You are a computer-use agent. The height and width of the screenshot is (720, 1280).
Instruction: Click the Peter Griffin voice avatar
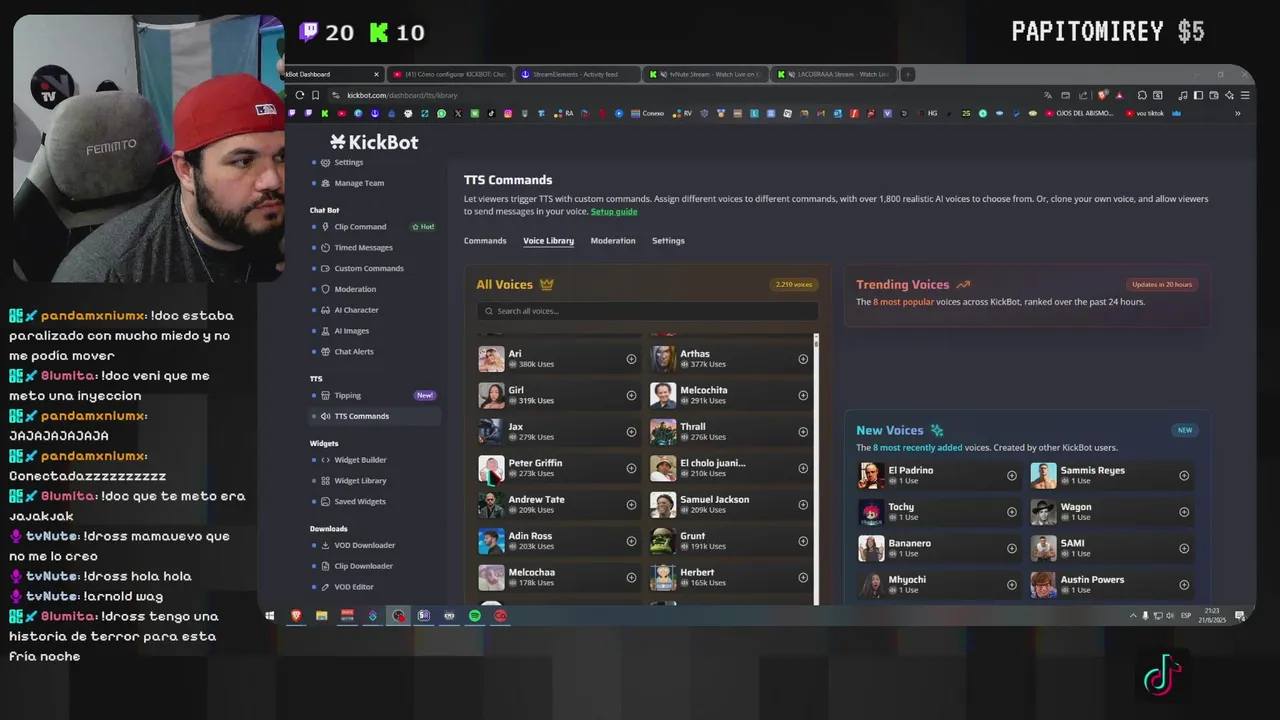click(491, 468)
